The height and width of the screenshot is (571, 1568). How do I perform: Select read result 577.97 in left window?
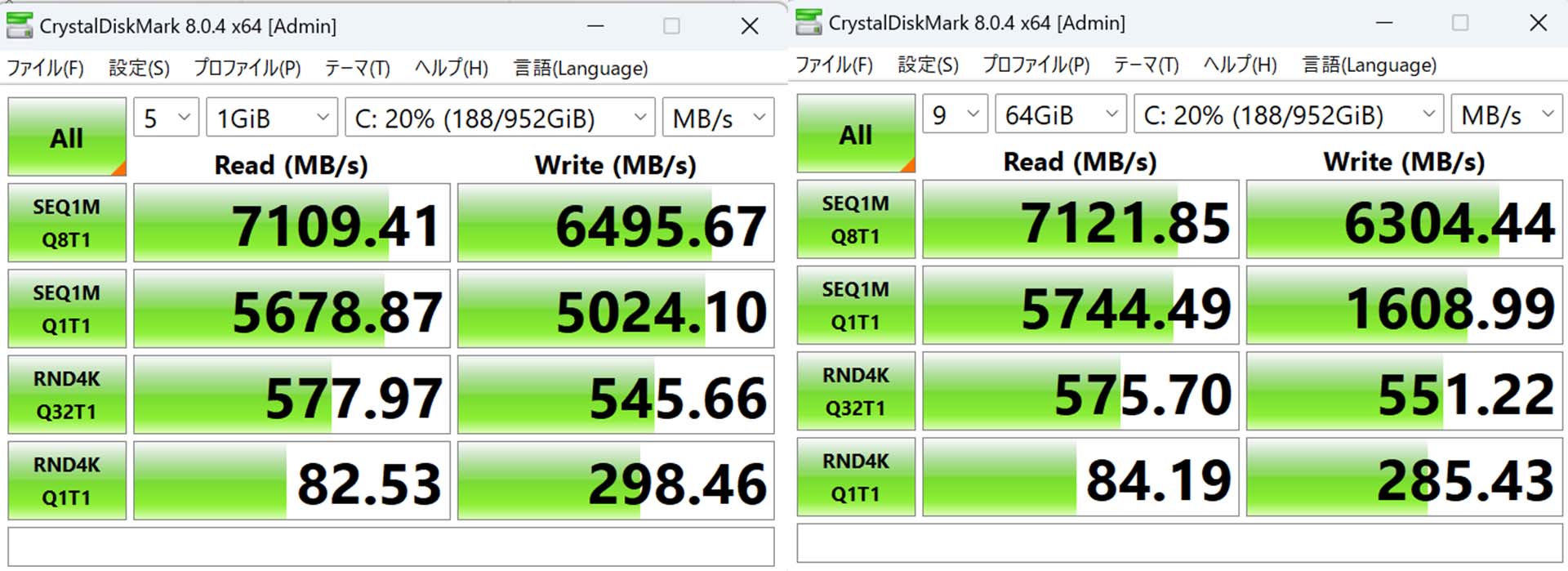point(292,395)
